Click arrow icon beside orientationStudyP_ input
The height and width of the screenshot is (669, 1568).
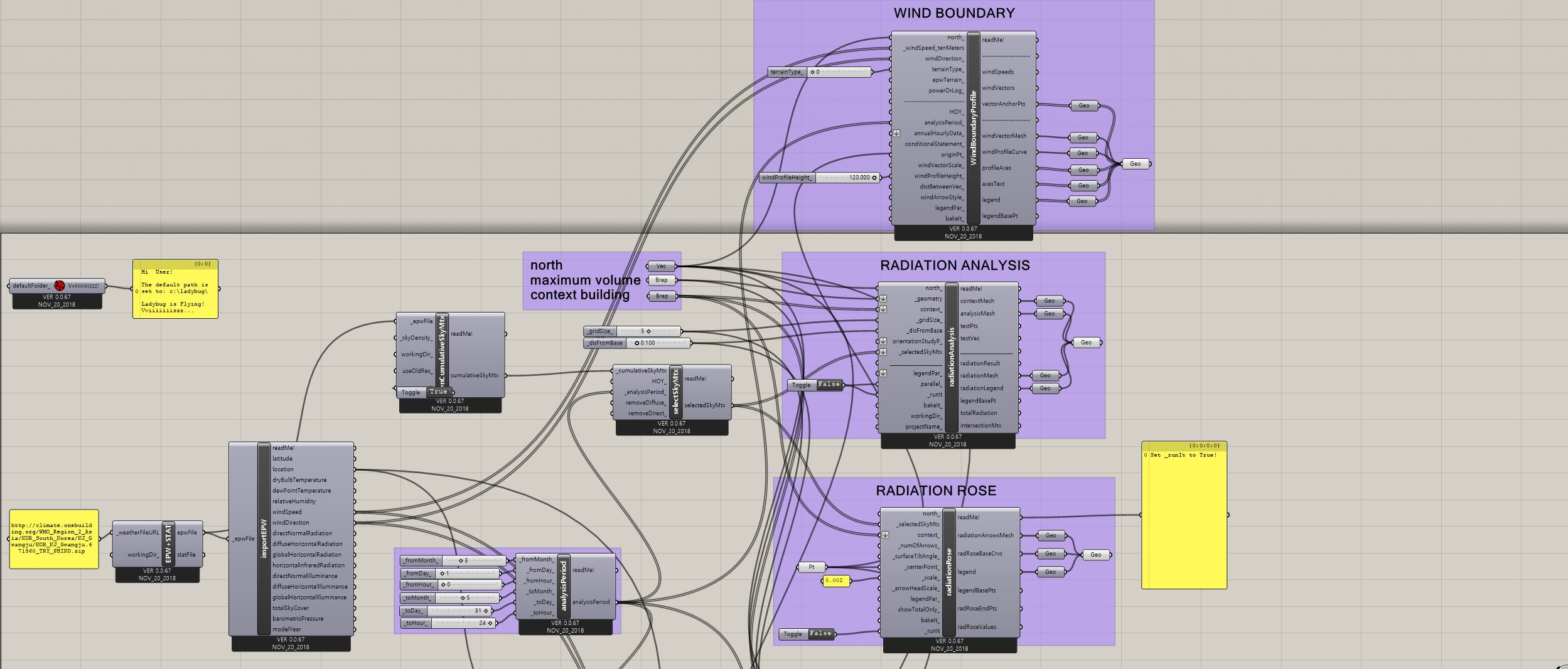click(883, 341)
